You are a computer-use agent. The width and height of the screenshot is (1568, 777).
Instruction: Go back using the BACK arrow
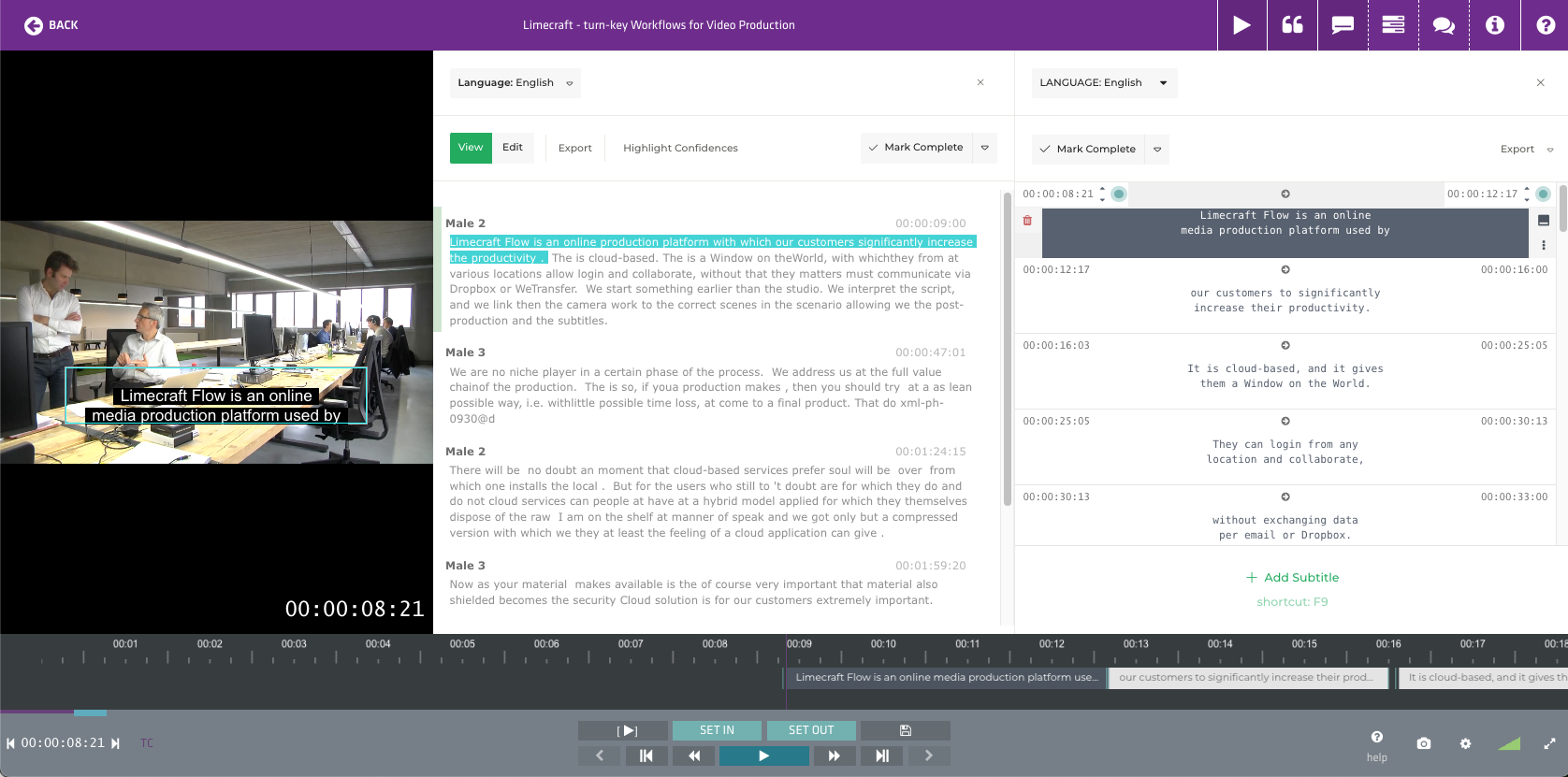coord(51,25)
